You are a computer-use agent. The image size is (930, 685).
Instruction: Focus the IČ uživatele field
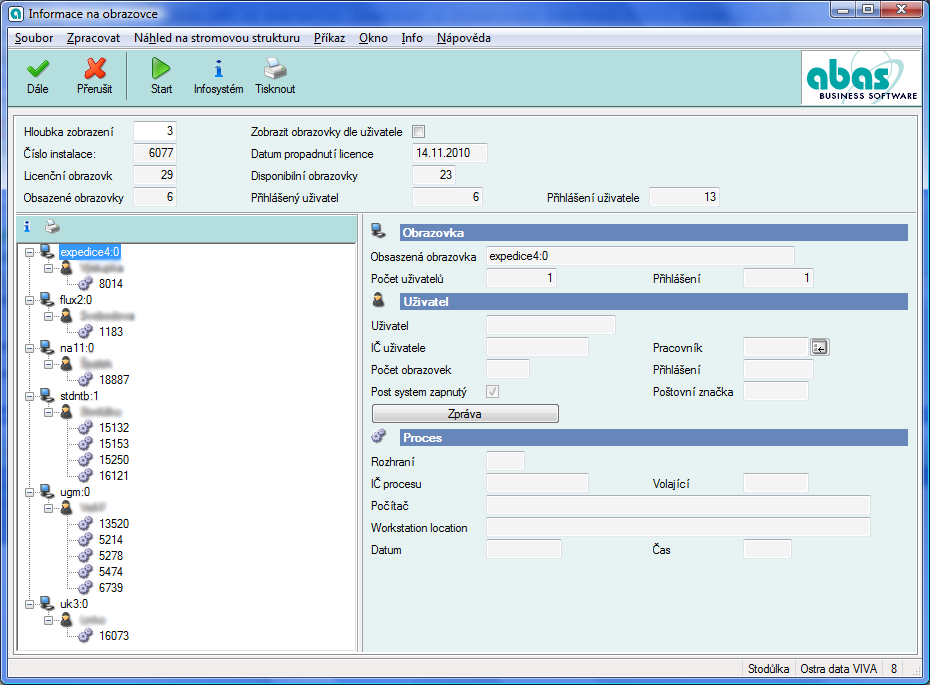coord(537,347)
